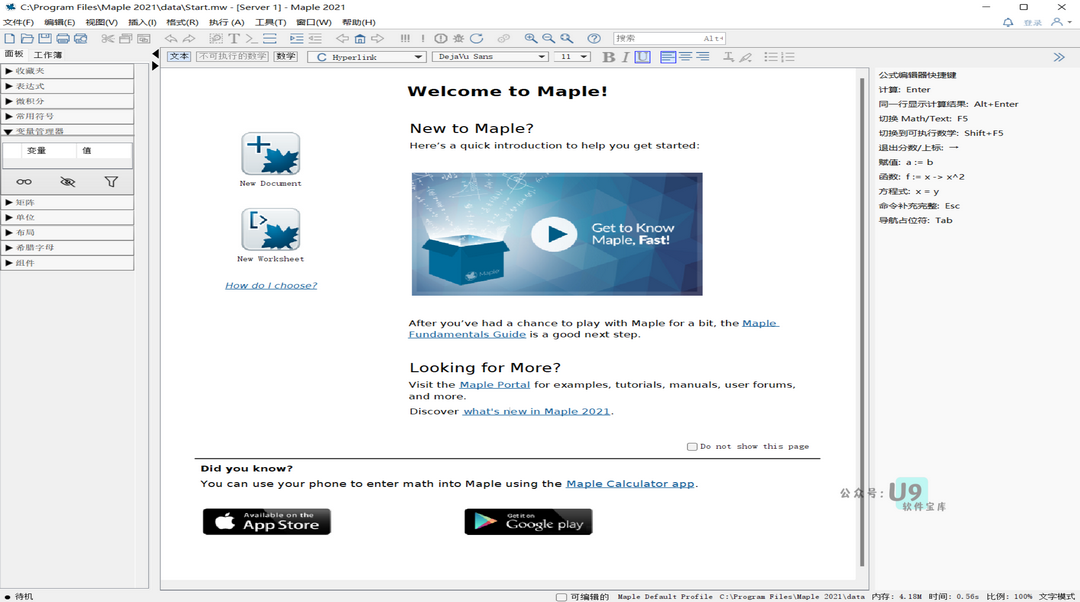Expand the 表达式 palette
The height and width of the screenshot is (602, 1080).
coord(68,86)
